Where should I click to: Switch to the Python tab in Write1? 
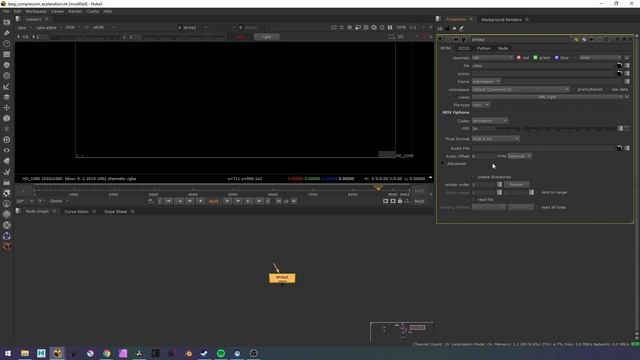pos(484,48)
